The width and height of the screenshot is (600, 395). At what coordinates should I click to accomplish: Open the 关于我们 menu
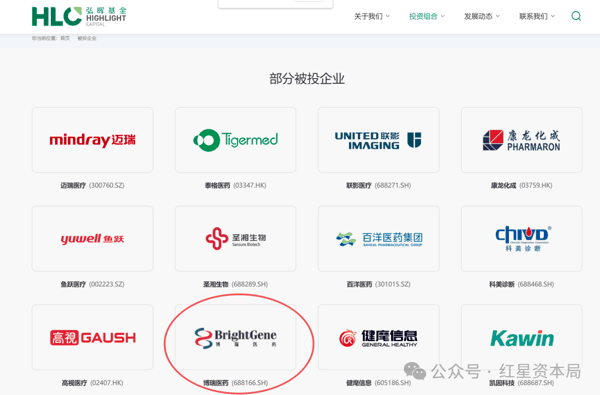point(368,16)
